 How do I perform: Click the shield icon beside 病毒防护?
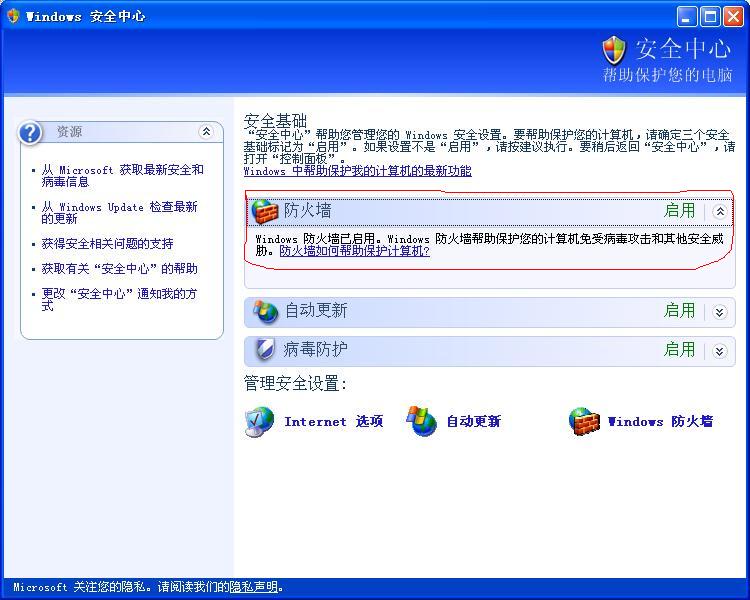(265, 350)
